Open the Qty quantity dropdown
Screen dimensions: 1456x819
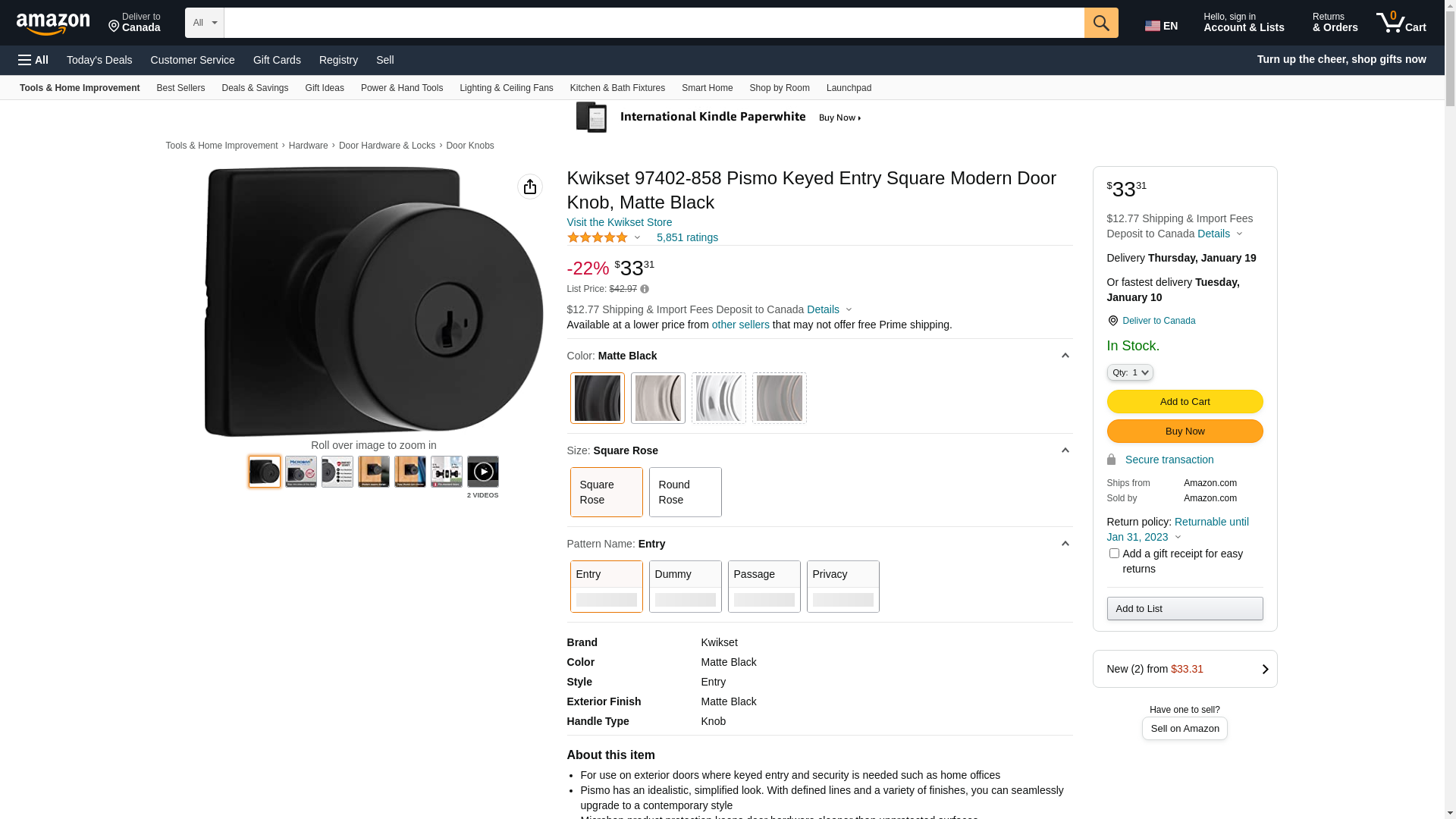point(1130,372)
